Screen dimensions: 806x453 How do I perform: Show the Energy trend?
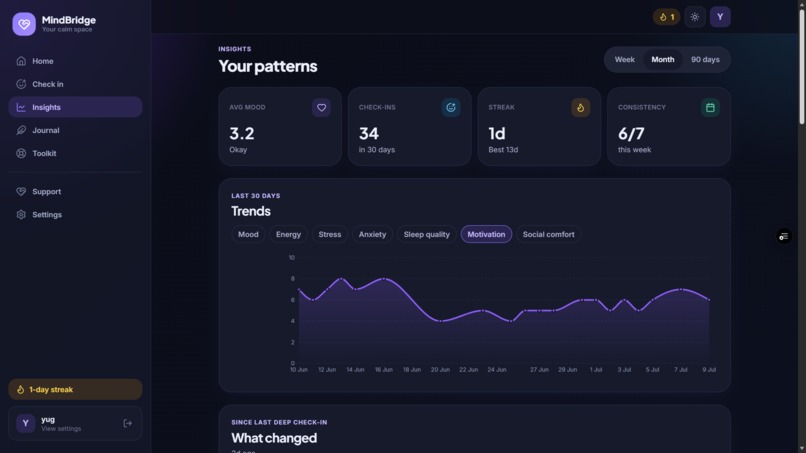coord(288,234)
